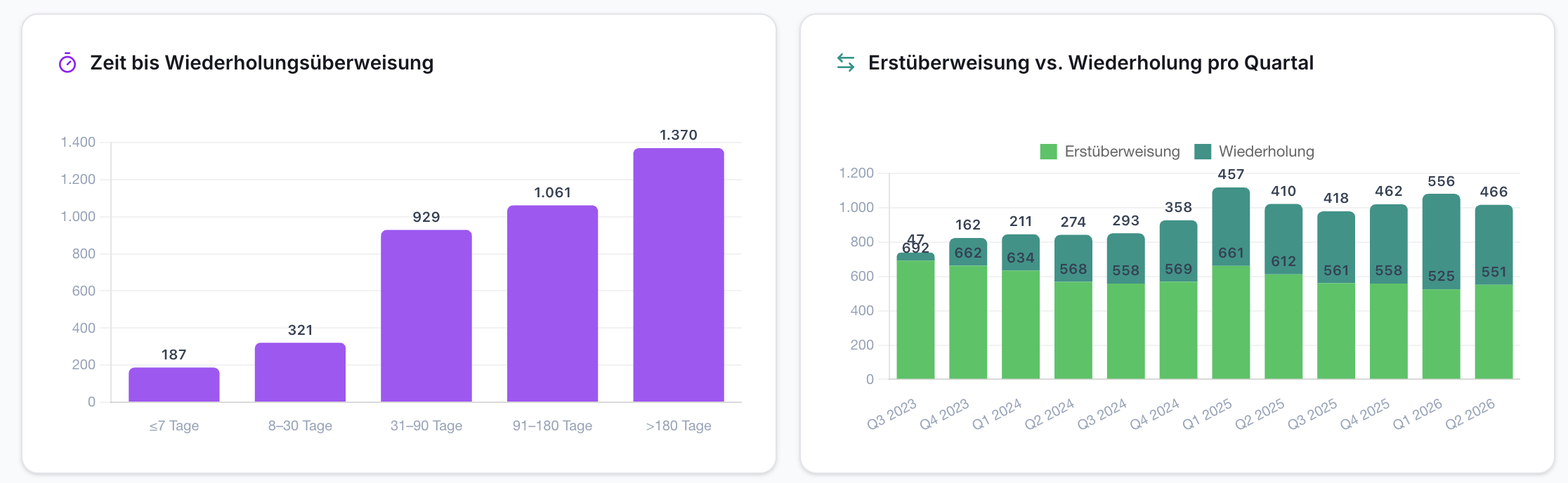
Task: Click the purple stopwatch icon
Action: tap(67, 63)
